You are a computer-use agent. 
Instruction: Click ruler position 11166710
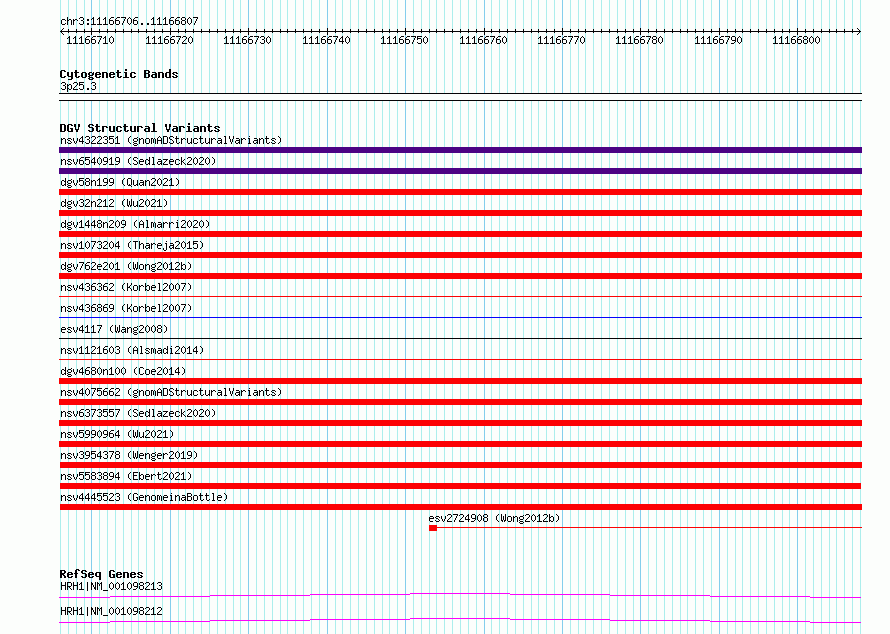click(x=90, y=40)
